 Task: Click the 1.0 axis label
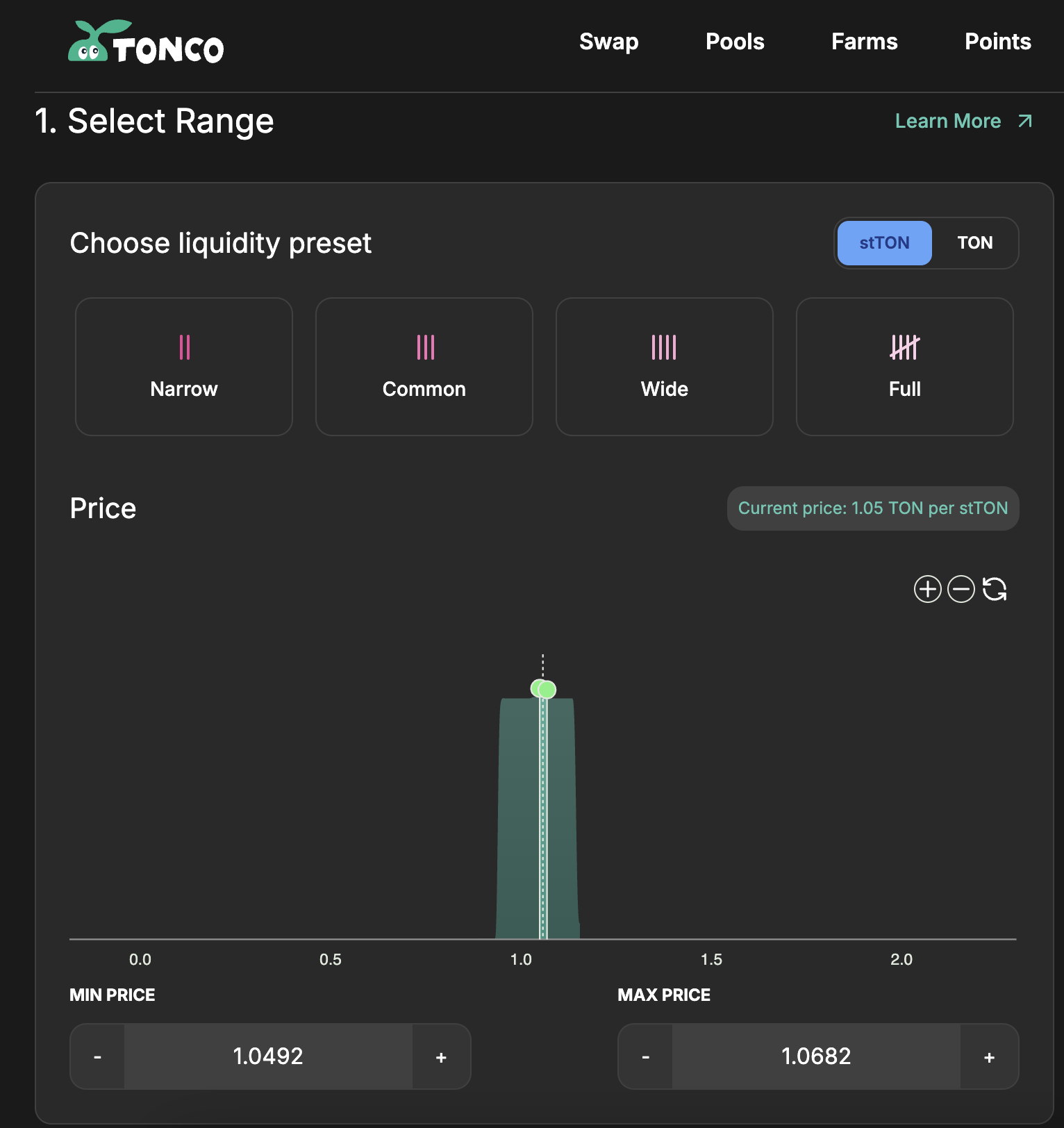coord(521,960)
